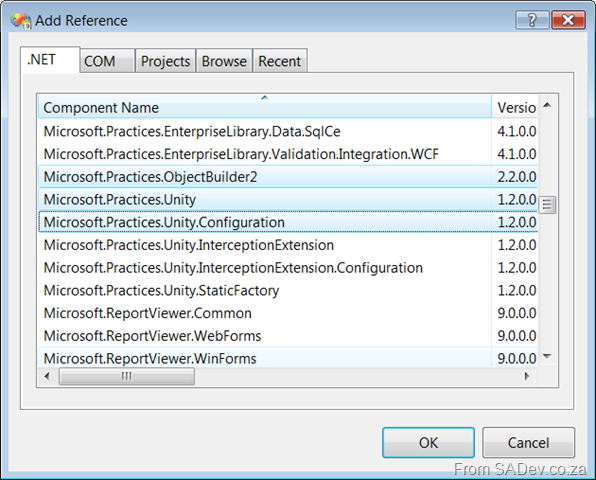Select Unity.InterceptionExtension.Configuration component
Screen dimensions: 596x480
[288, 268]
